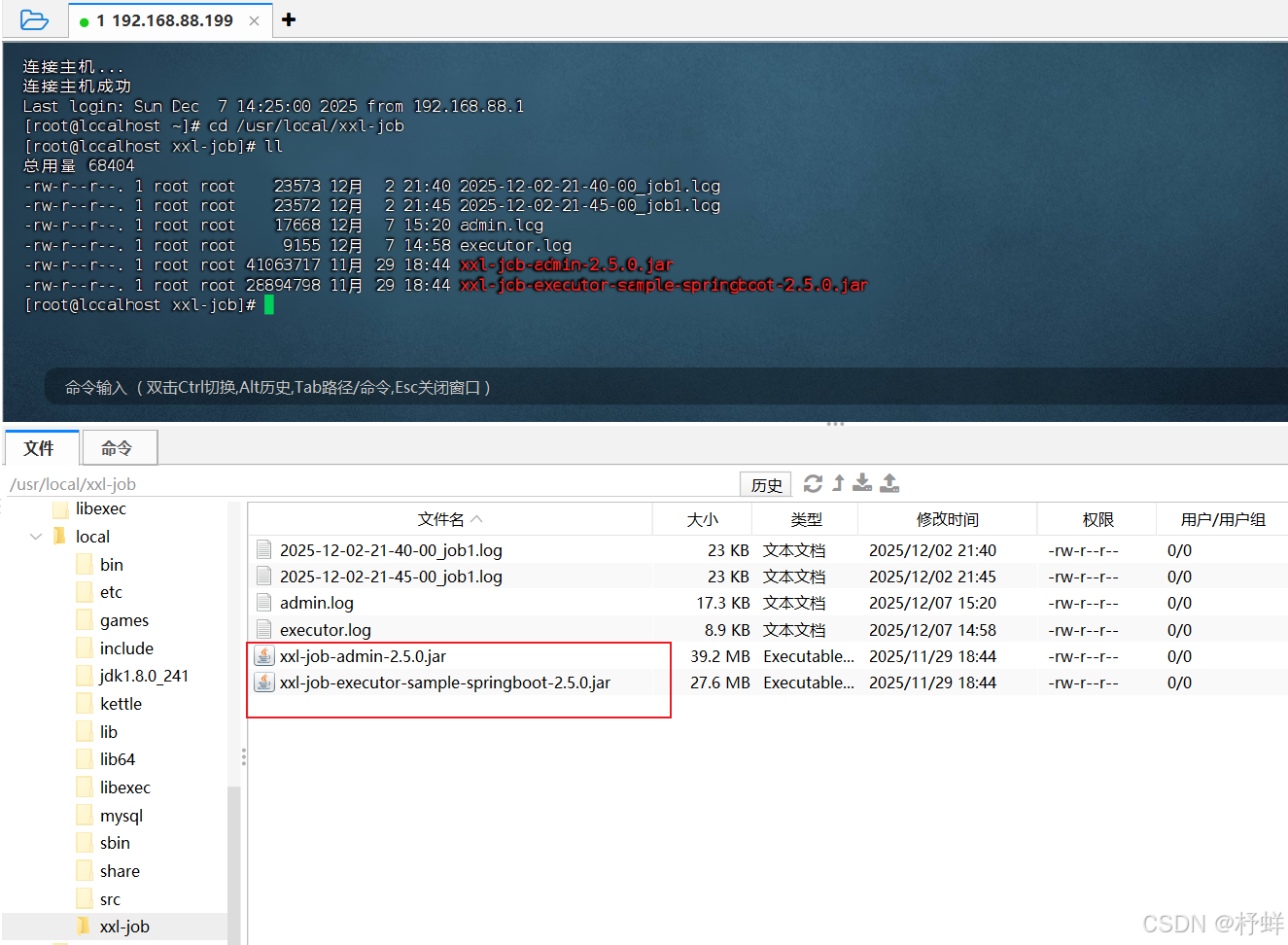Sort by 修改时间 column header

(947, 519)
